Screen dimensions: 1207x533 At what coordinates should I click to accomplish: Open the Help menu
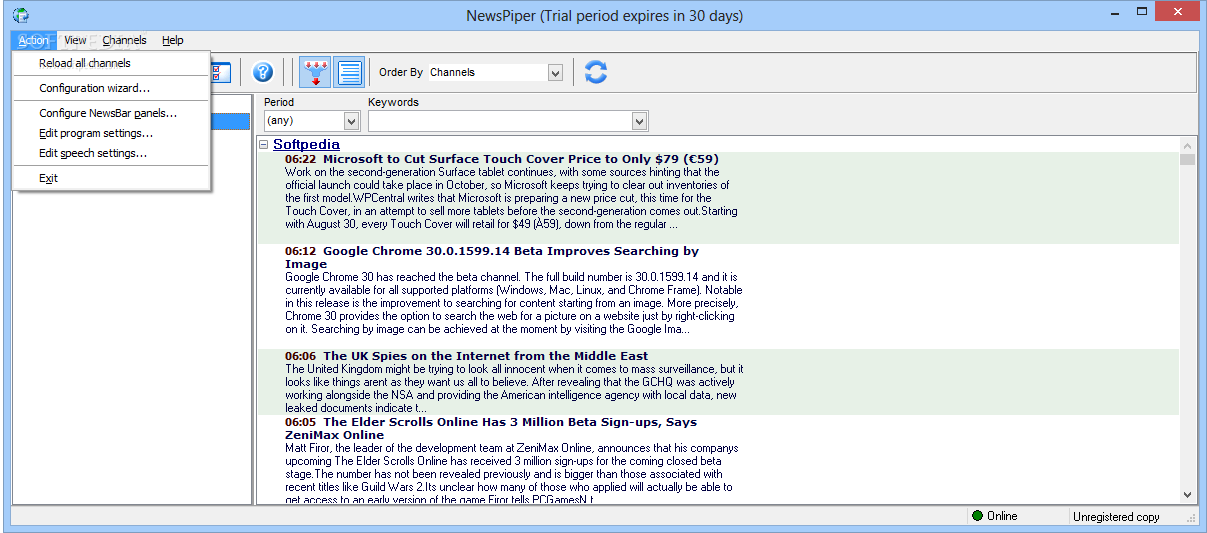coord(172,40)
